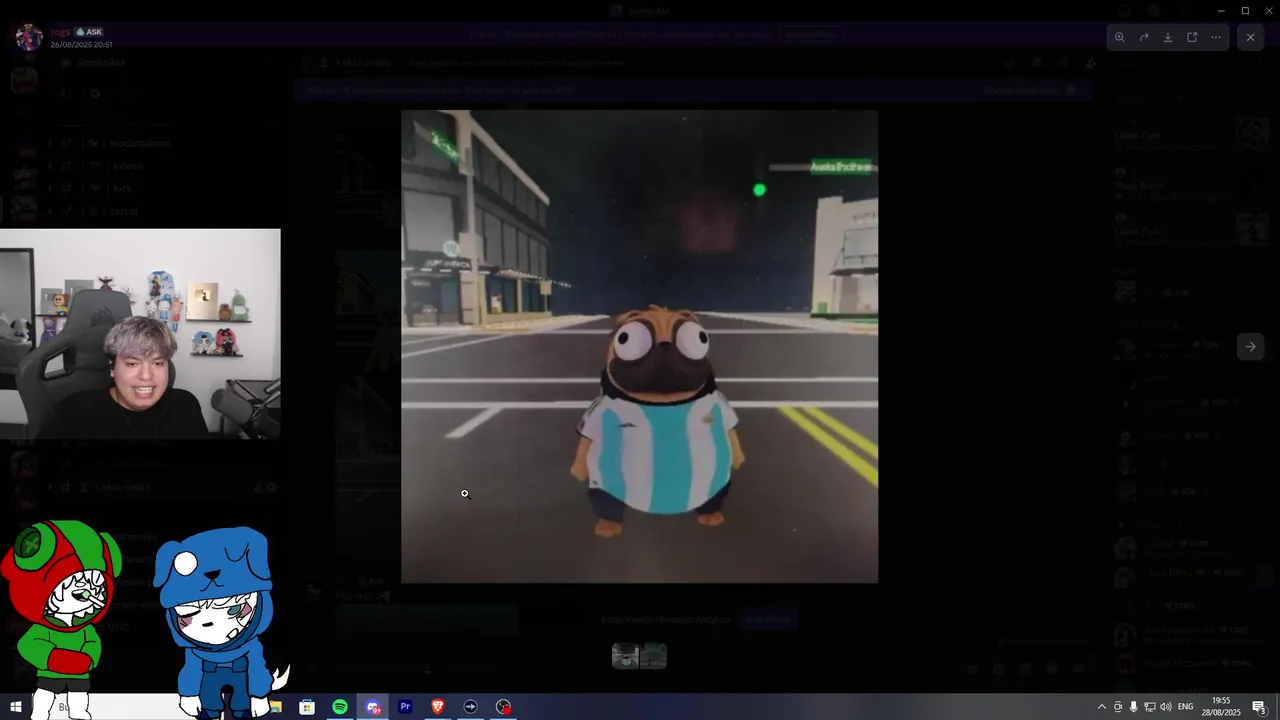Open the recording app on taskbar
Image resolution: width=1280 pixels, height=720 pixels.
(x=503, y=707)
